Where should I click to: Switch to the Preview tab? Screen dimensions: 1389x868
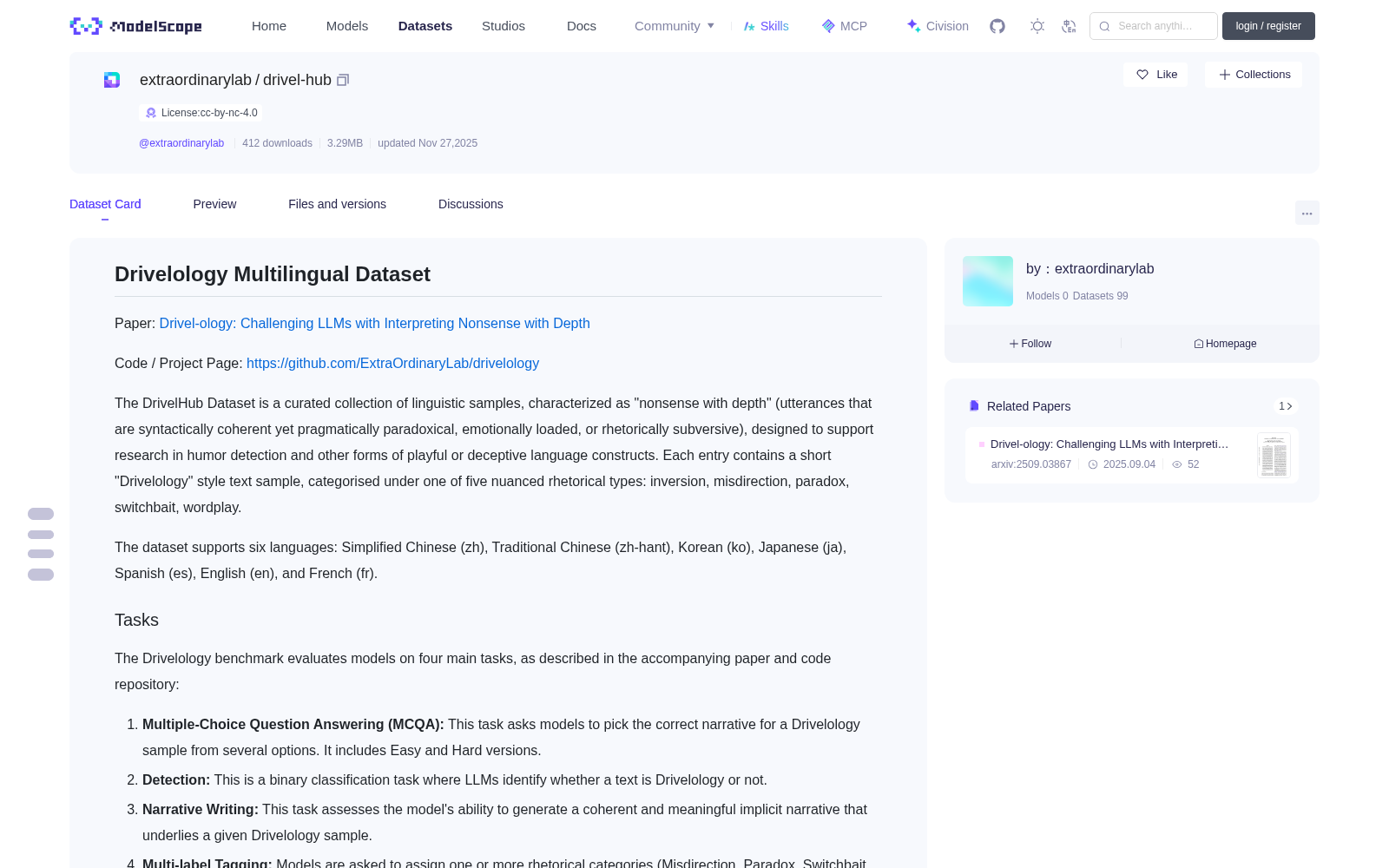point(214,204)
